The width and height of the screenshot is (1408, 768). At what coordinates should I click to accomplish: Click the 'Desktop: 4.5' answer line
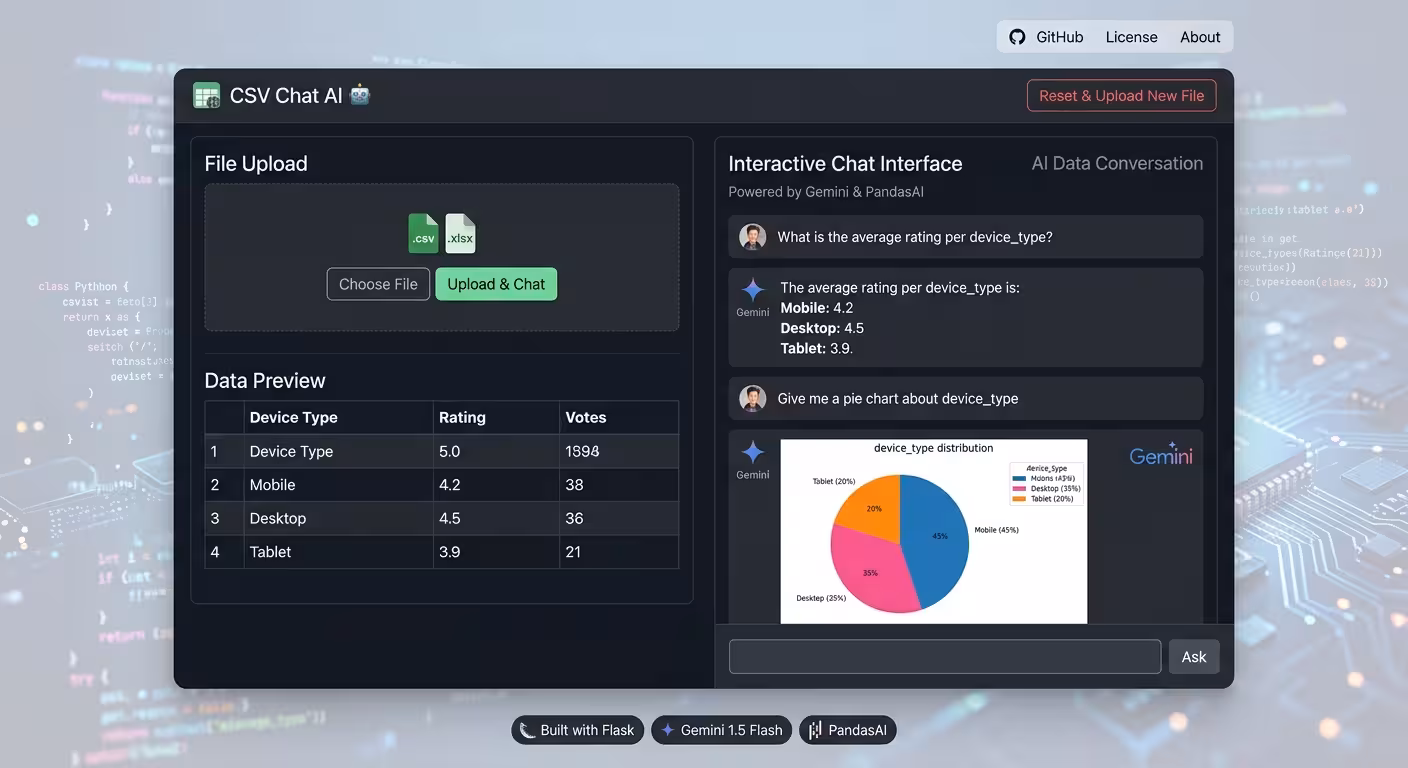[822, 328]
